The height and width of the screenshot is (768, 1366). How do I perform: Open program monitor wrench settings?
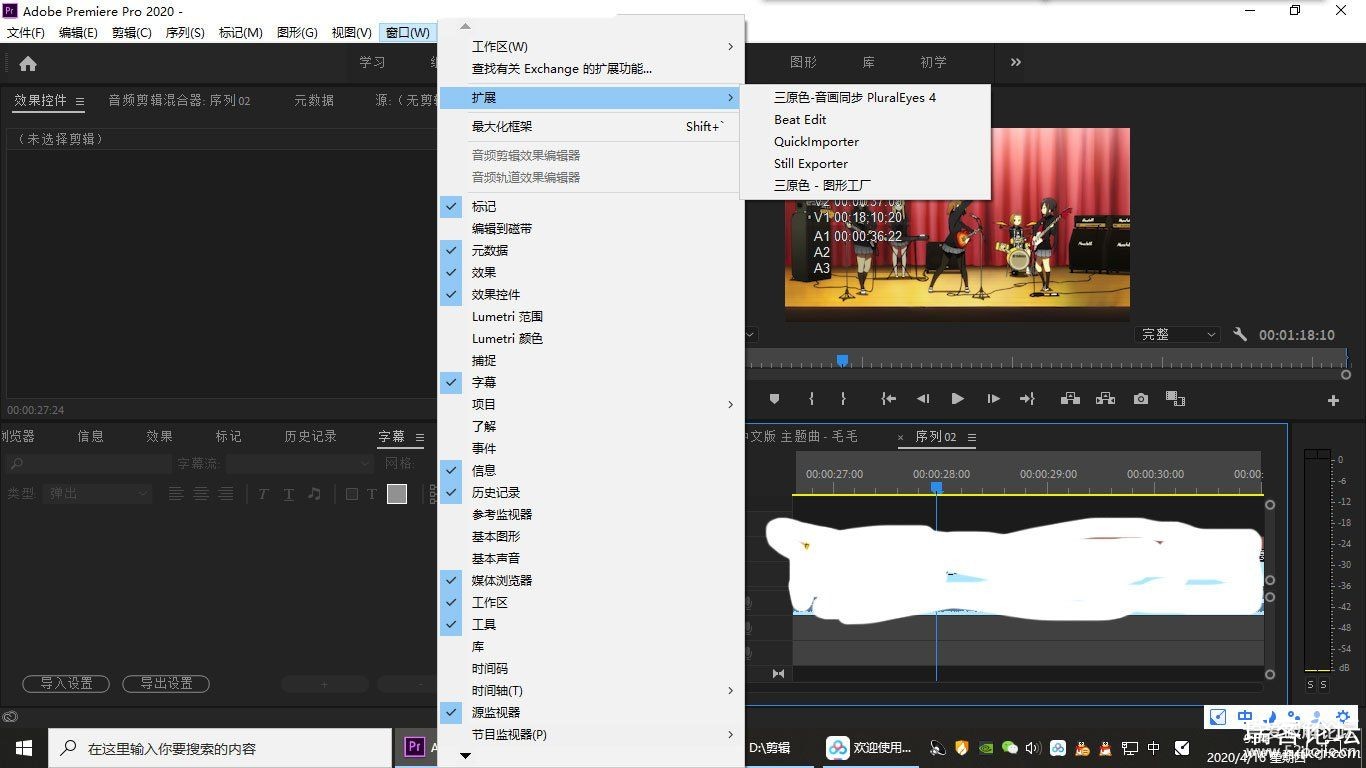pos(1240,335)
